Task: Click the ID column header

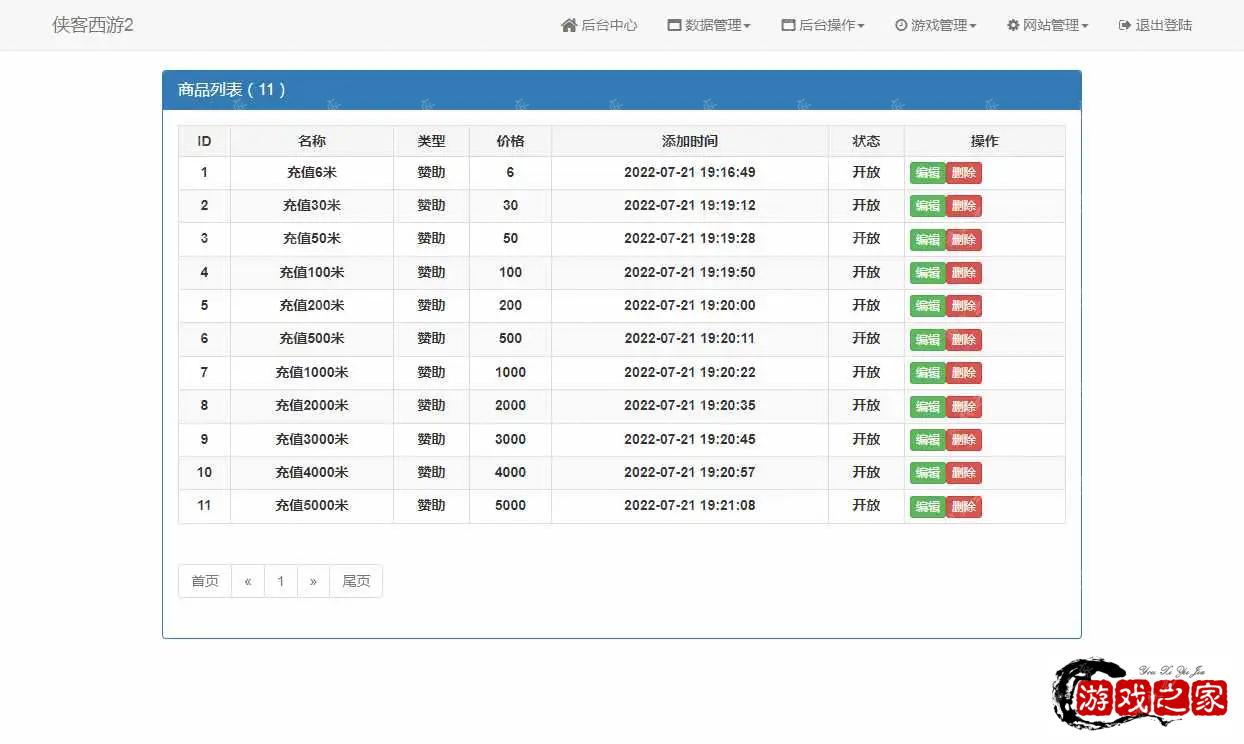Action: 204,141
